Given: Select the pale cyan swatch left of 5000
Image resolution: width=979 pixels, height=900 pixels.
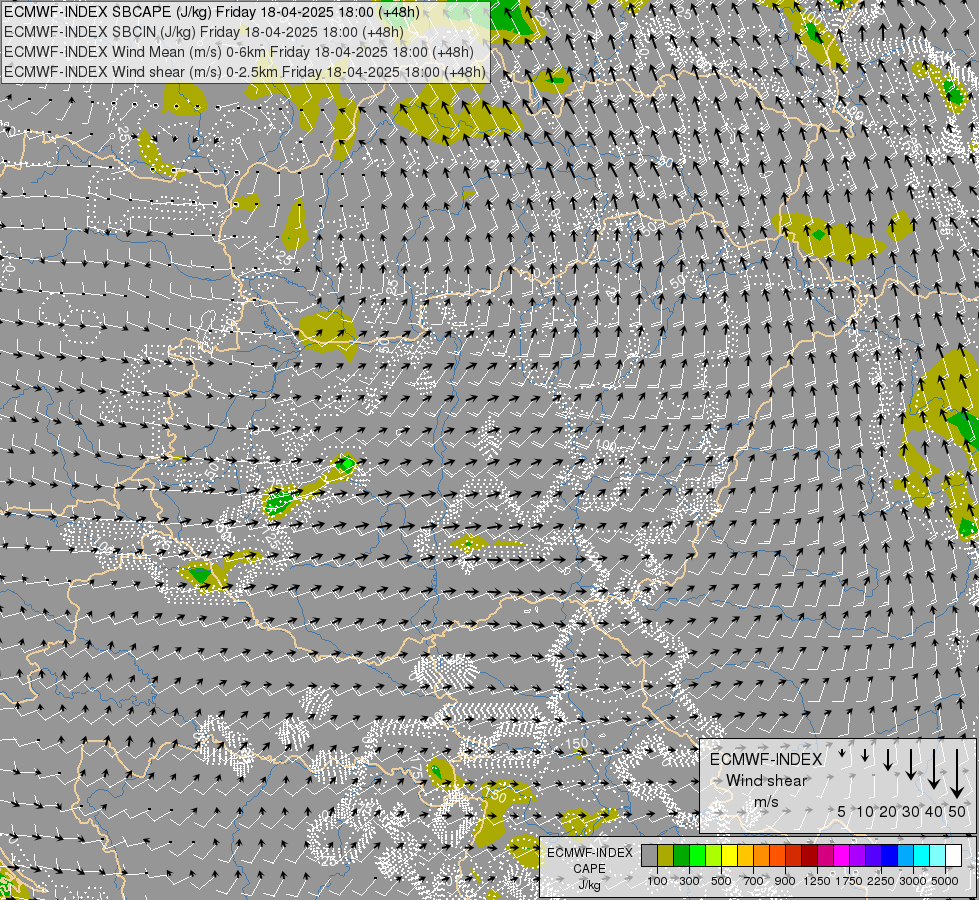Looking at the screenshot, I should pyautogui.click(x=938, y=856).
